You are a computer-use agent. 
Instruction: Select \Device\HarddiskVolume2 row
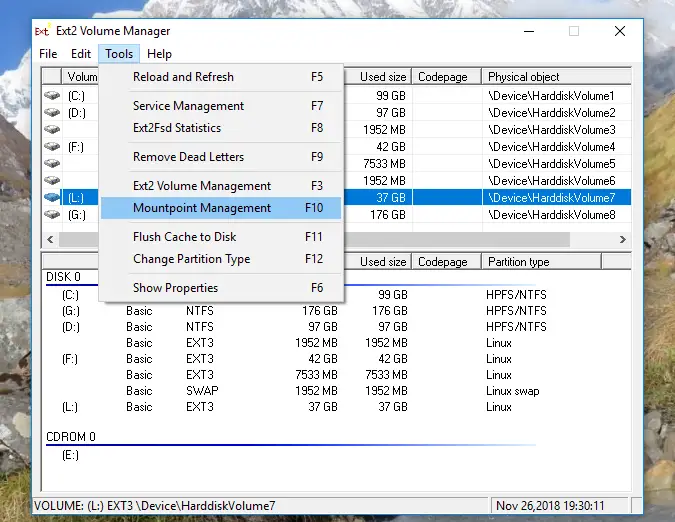click(551, 113)
